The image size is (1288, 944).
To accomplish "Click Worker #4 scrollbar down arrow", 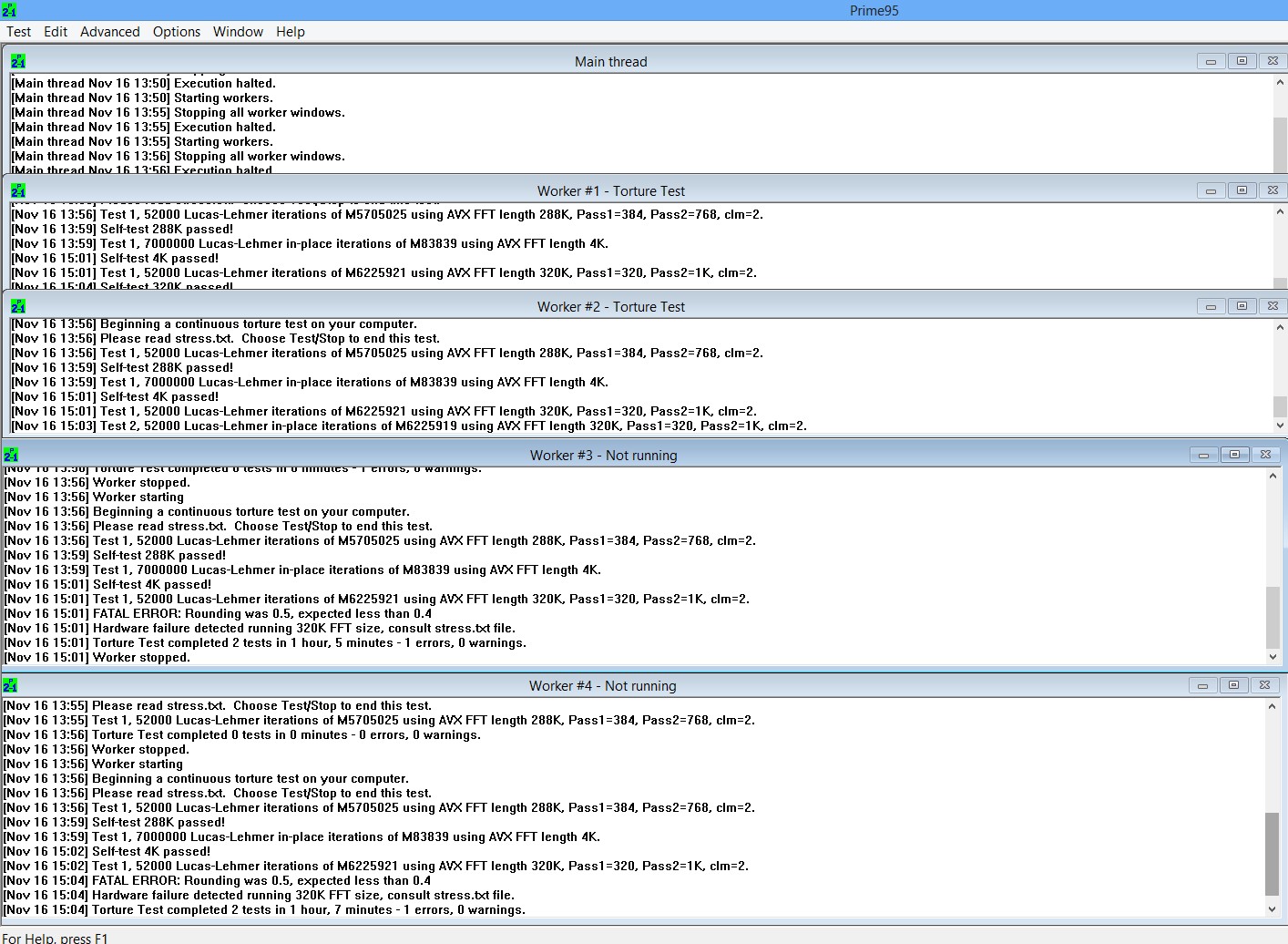I will (1272, 909).
